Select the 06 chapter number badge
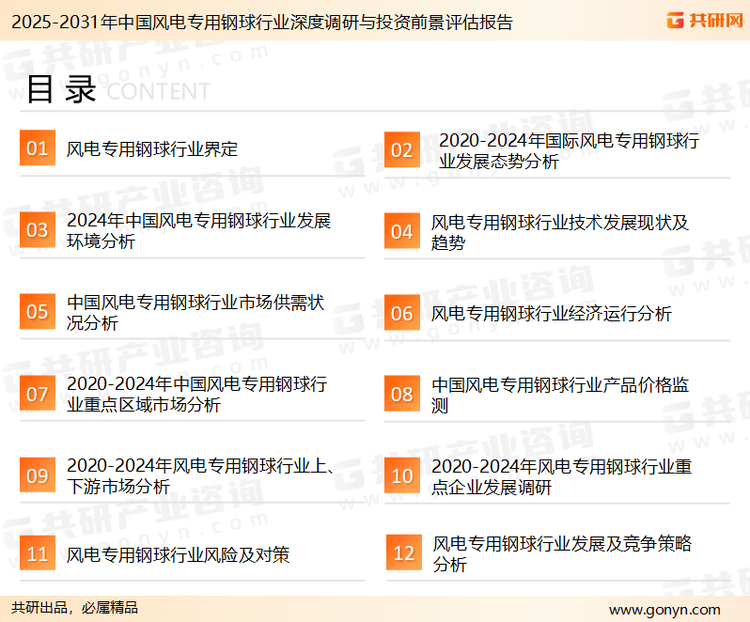 click(402, 313)
